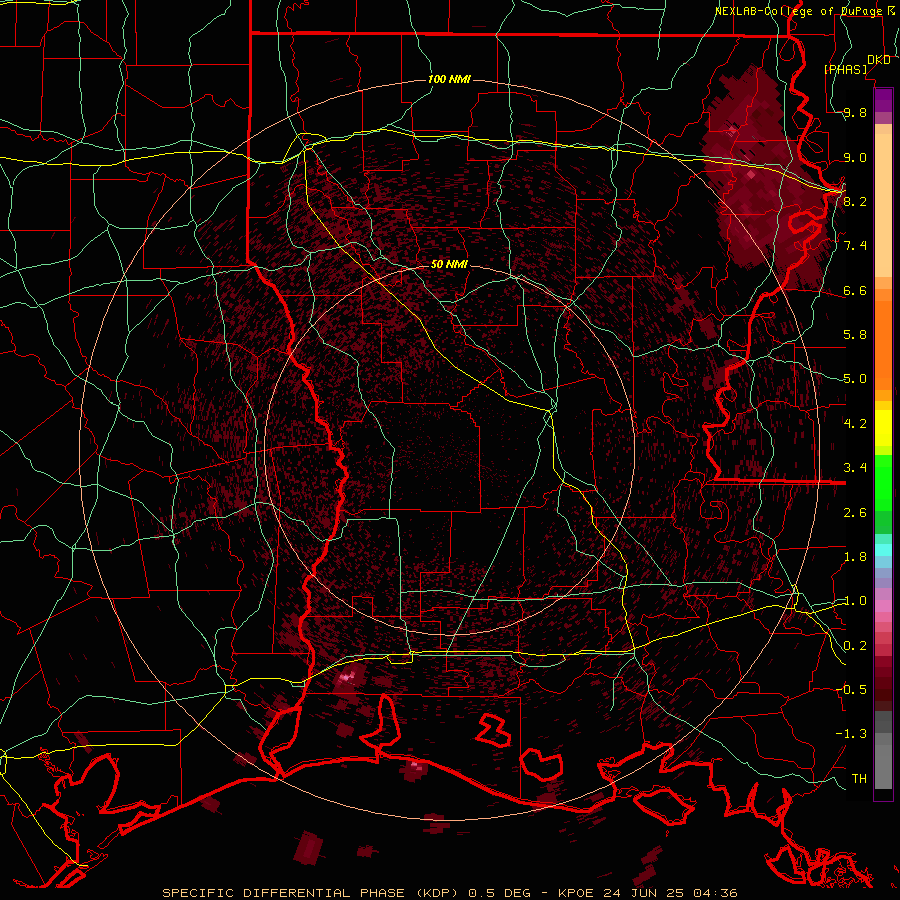Select the 6.6 legend value
The image size is (900, 900).
pos(855,290)
